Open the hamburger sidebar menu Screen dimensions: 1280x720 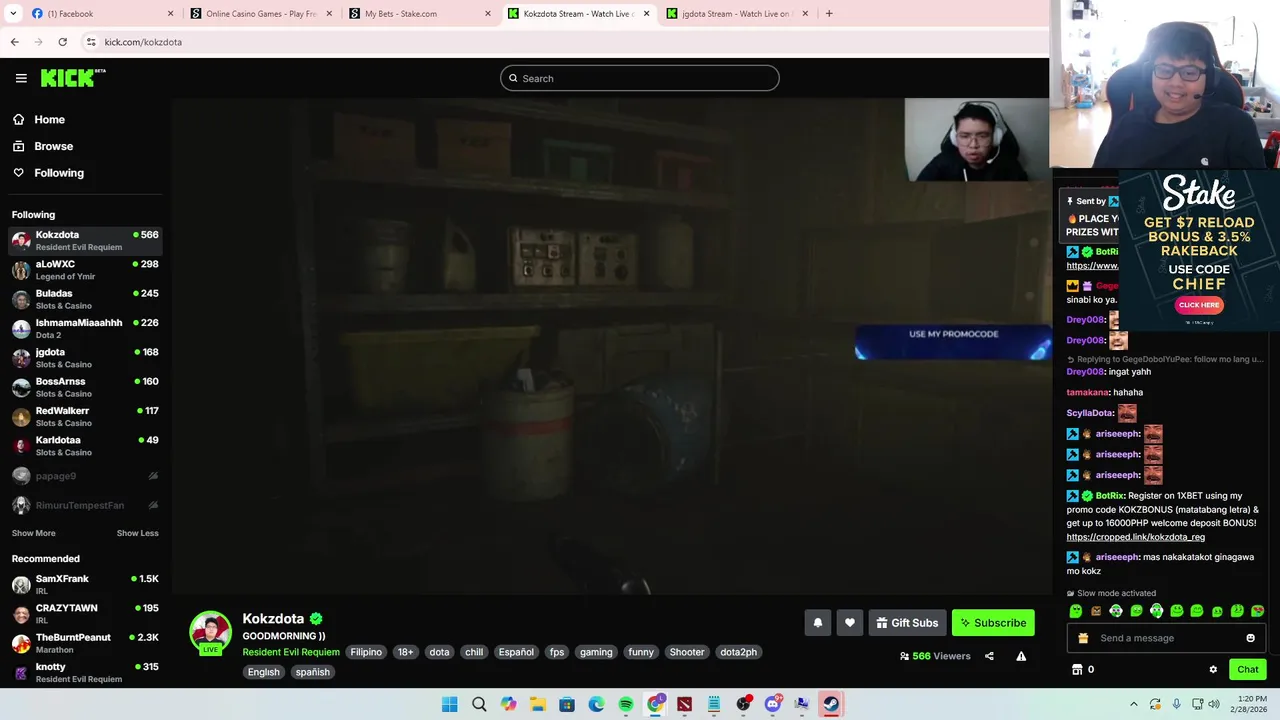pyautogui.click(x=21, y=78)
